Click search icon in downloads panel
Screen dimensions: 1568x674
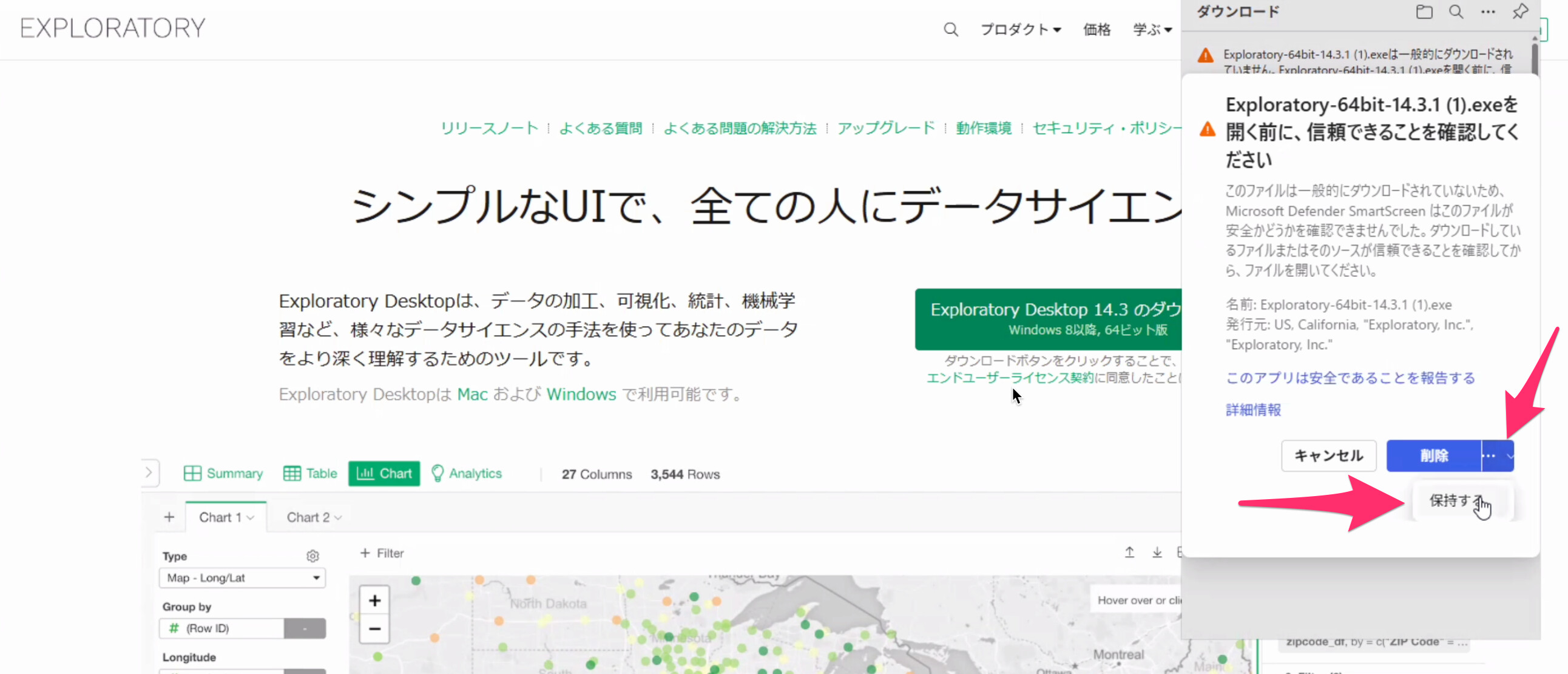point(1455,12)
